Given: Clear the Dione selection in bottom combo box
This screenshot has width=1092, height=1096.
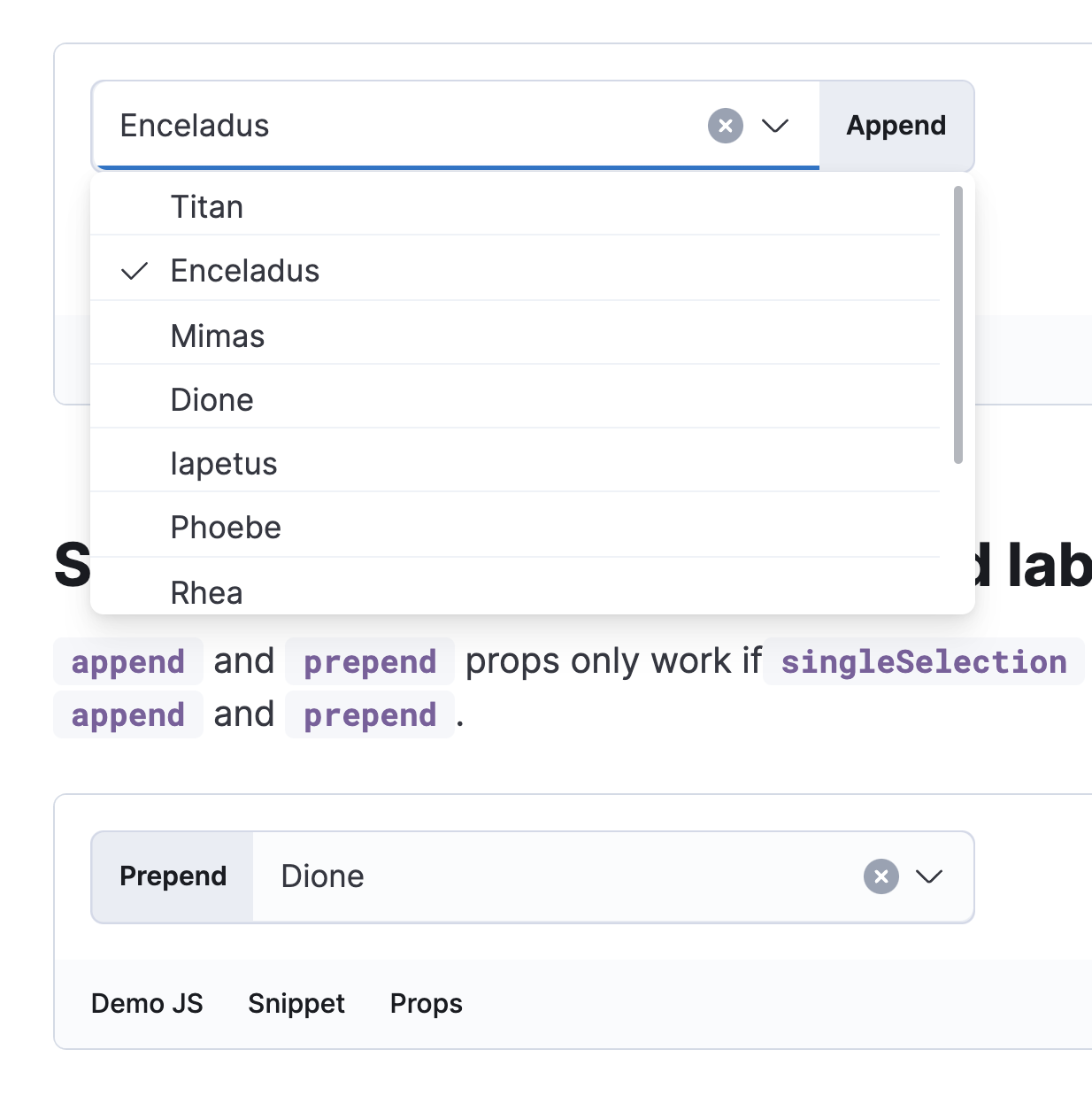Looking at the screenshot, I should click(881, 876).
